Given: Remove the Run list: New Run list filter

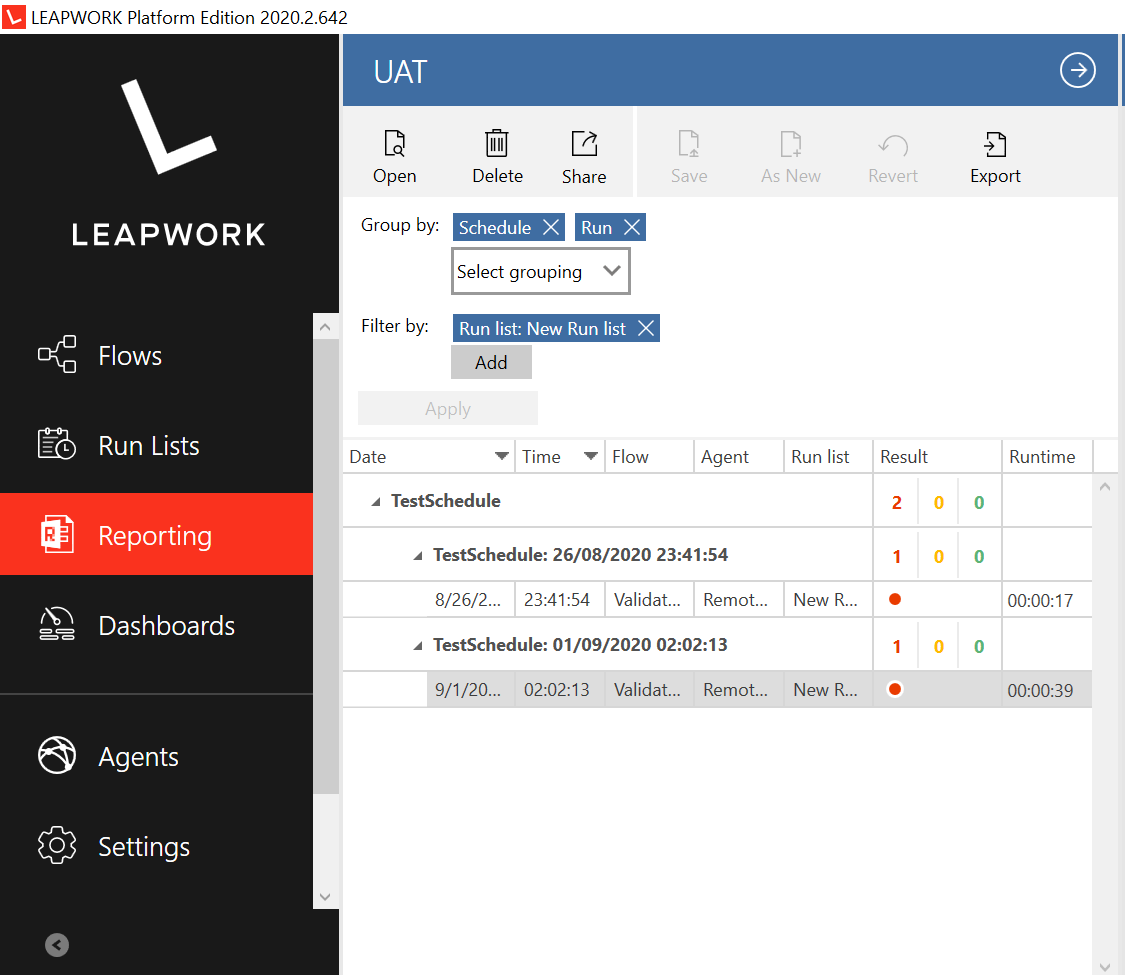Looking at the screenshot, I should click(645, 328).
